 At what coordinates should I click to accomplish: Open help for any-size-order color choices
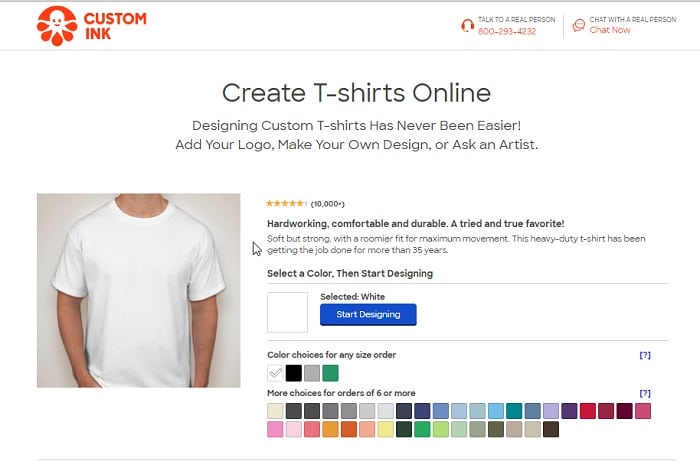pyautogui.click(x=645, y=355)
